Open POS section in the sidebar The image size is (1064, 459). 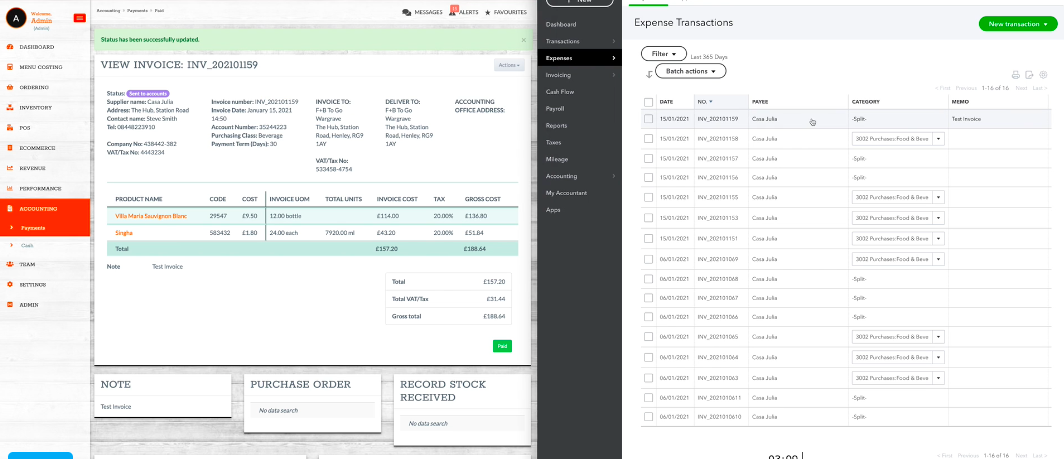click(24, 128)
